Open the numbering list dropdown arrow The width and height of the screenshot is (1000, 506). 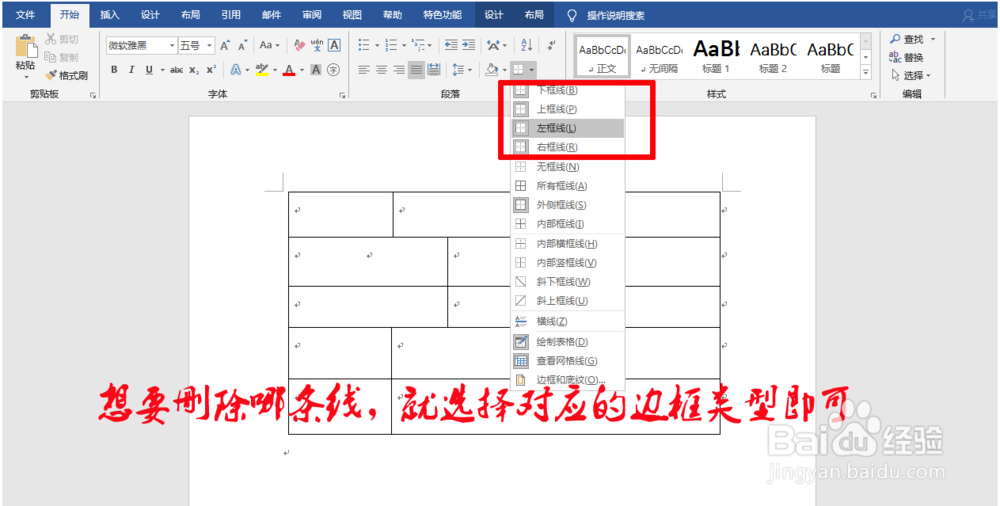click(404, 45)
